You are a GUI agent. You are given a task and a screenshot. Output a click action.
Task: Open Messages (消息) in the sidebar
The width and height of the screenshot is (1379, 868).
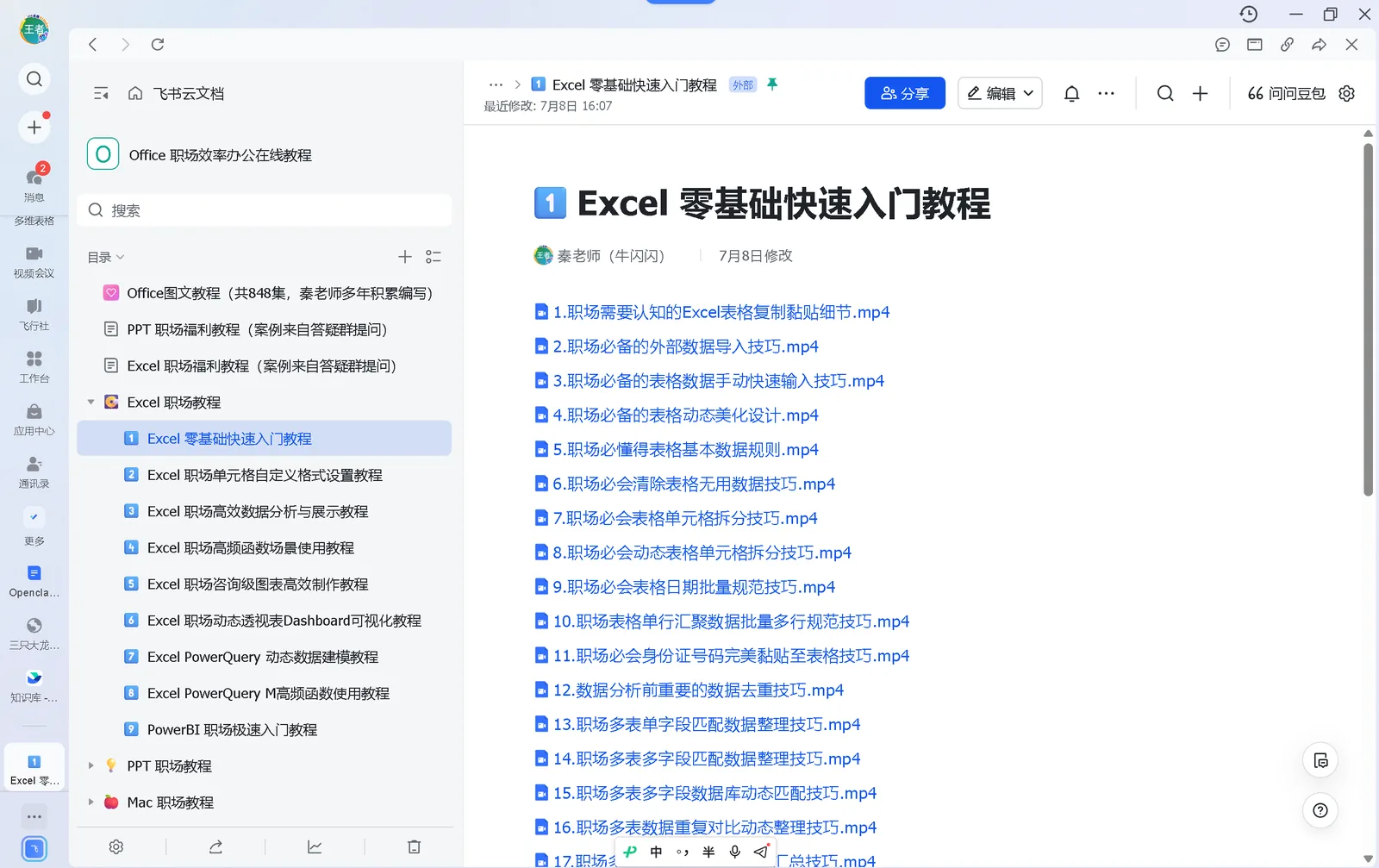click(34, 184)
